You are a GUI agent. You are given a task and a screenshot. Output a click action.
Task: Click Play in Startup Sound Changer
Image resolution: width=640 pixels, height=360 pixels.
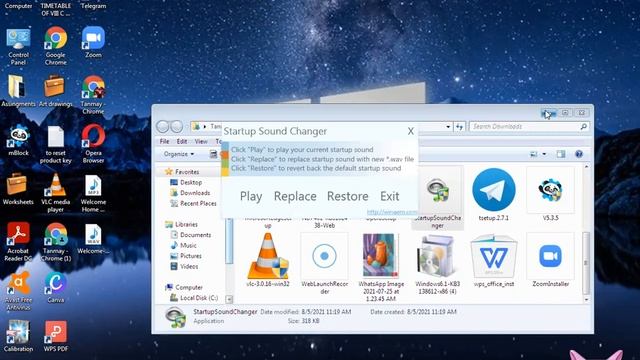251,196
